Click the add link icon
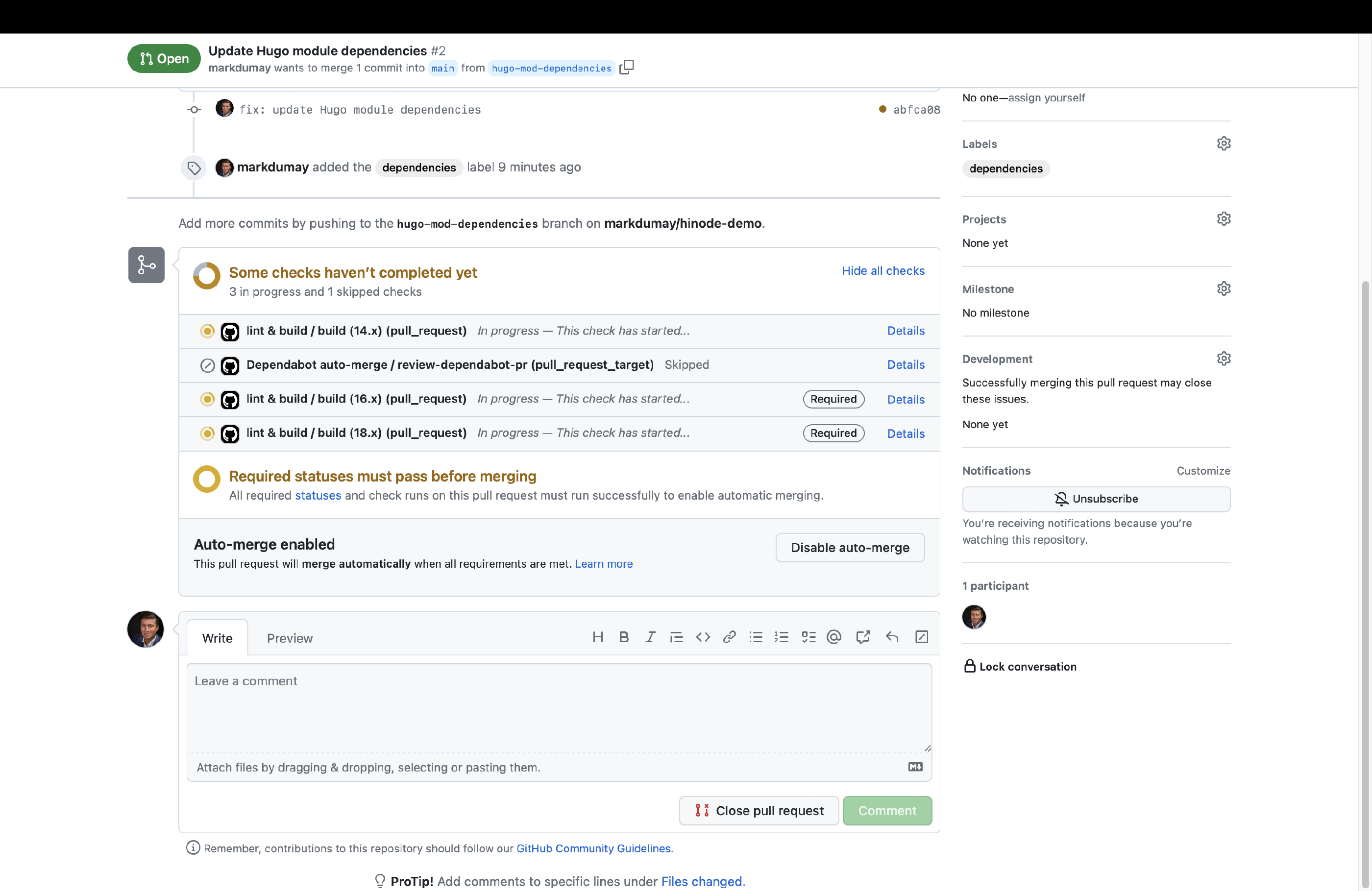 tap(729, 637)
